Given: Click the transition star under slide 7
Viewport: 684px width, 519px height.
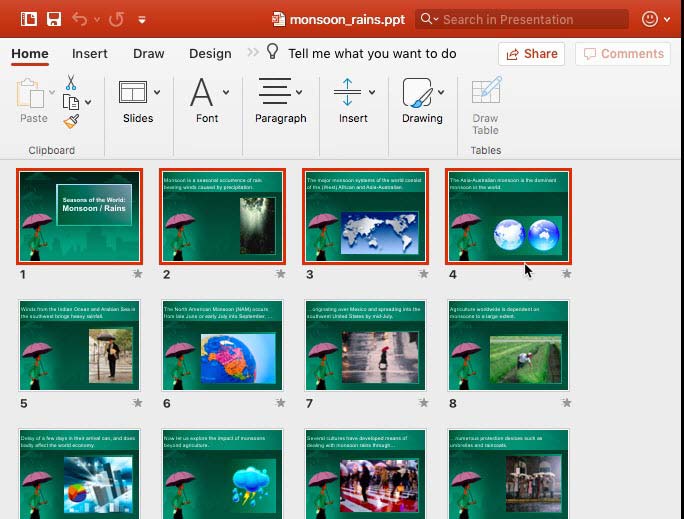Looking at the screenshot, I should tap(424, 403).
